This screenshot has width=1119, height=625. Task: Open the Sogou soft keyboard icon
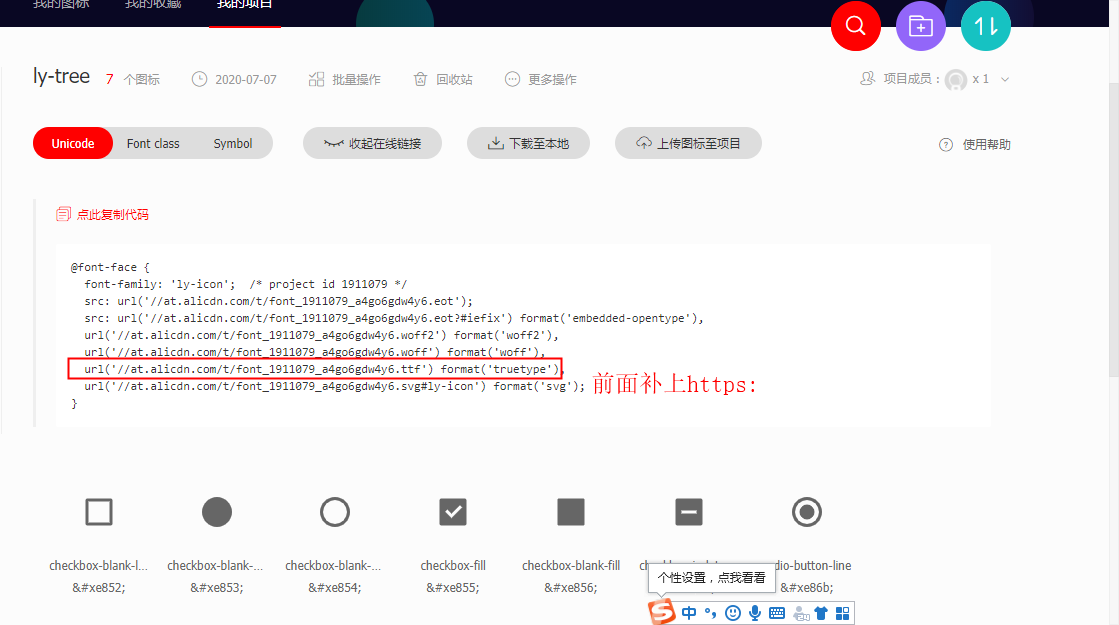point(777,611)
